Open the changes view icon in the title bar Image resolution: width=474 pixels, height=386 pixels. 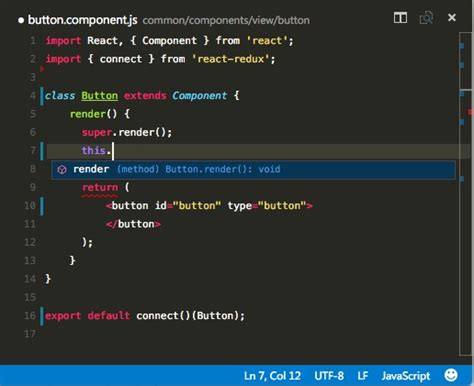426,17
